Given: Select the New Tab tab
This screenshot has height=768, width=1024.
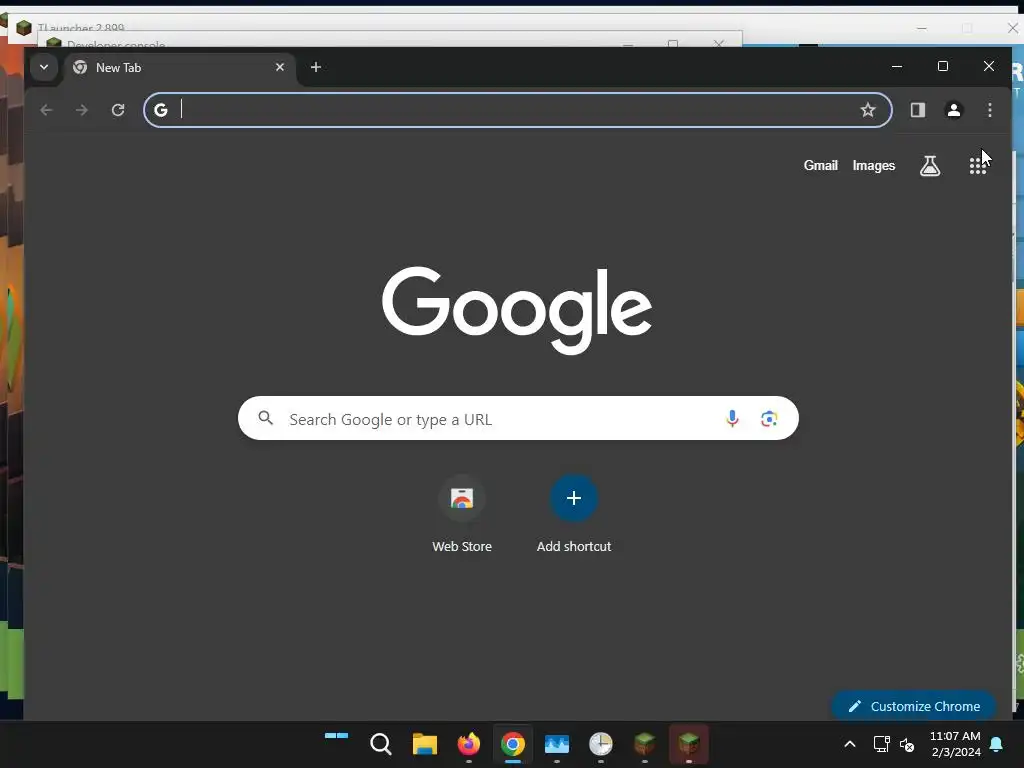Looking at the screenshot, I should pyautogui.click(x=180, y=68).
